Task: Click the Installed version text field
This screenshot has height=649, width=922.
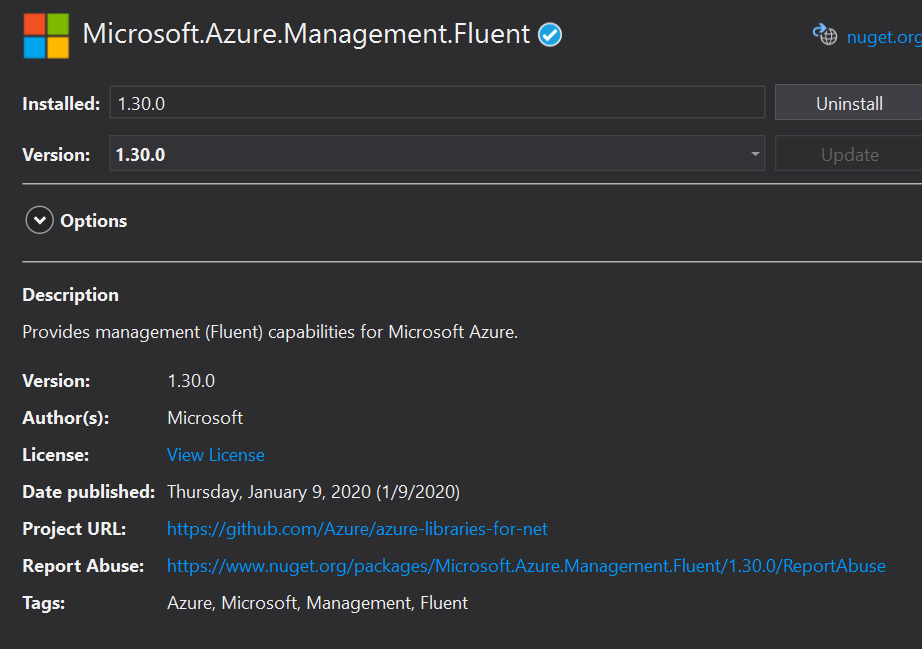Action: point(437,103)
